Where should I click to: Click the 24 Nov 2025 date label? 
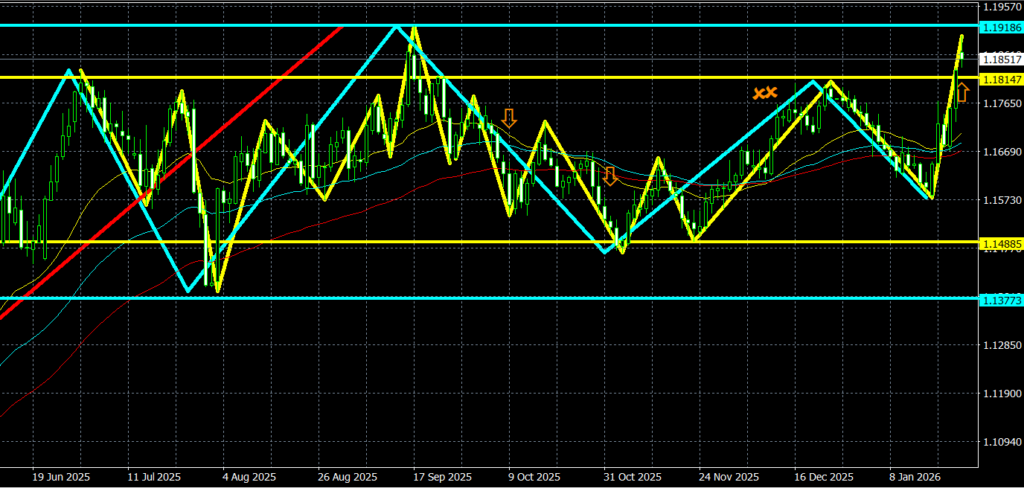729,477
